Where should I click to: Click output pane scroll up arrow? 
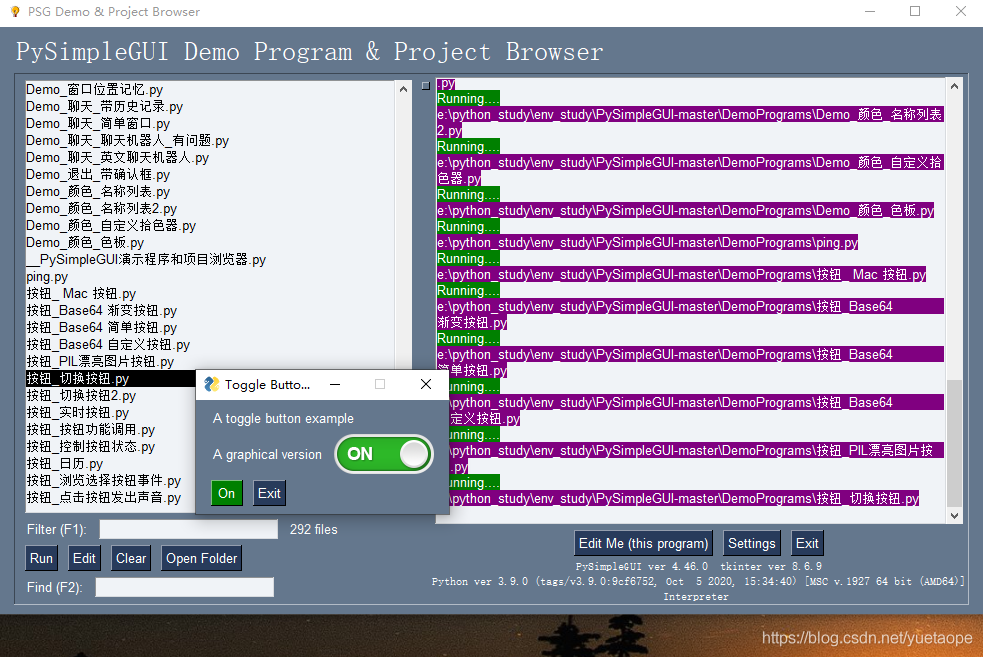[x=954, y=86]
